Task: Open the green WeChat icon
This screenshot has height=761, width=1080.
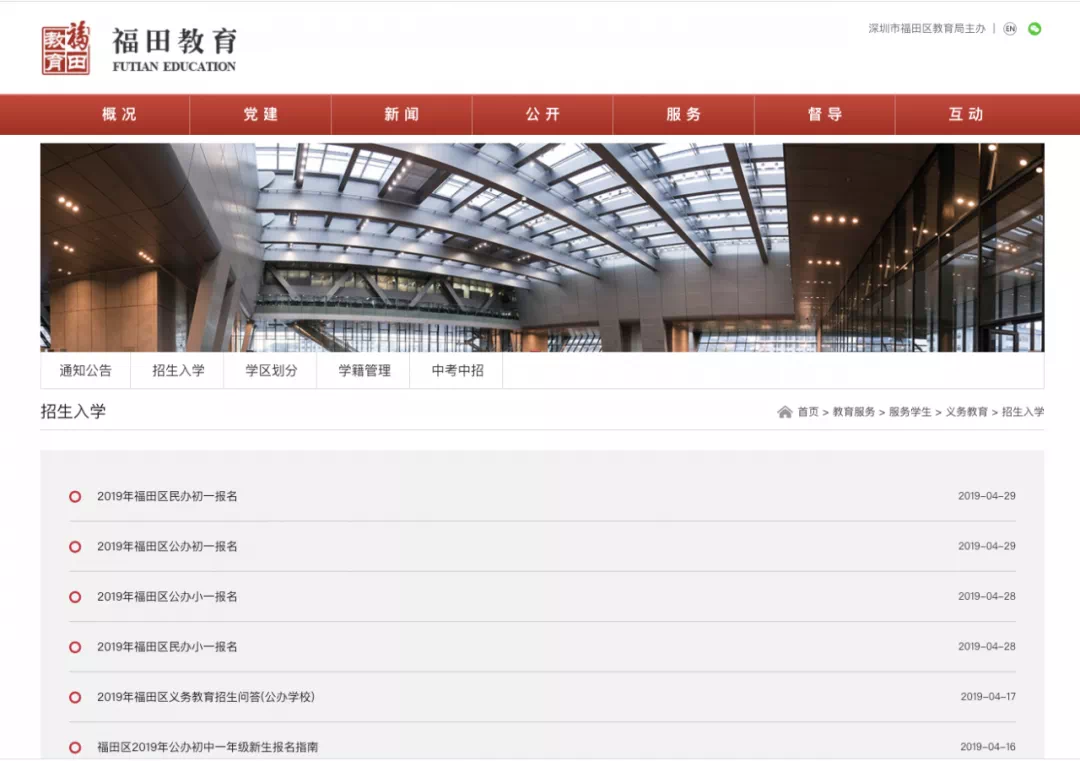Action: click(x=1035, y=29)
